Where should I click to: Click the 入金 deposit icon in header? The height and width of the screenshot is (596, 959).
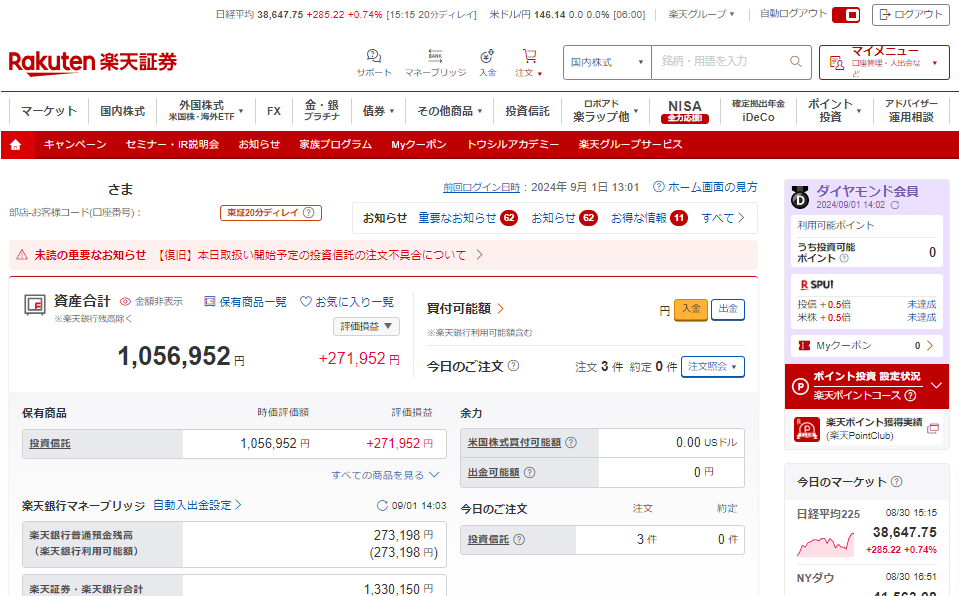tap(487, 56)
